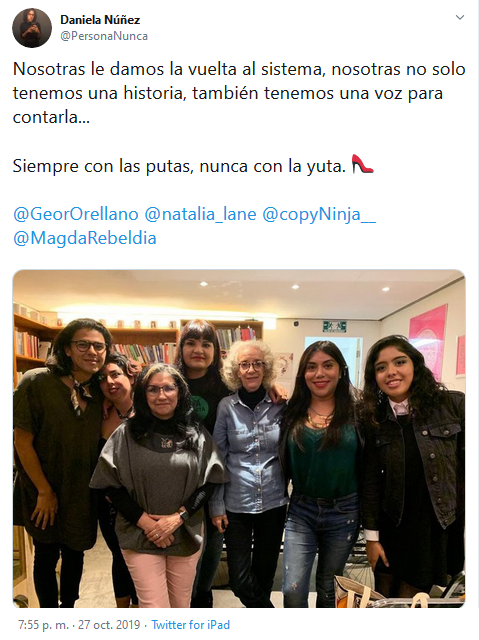The image size is (479, 640).
Task: Click the line Siempre con las putas
Action: click(x=179, y=166)
